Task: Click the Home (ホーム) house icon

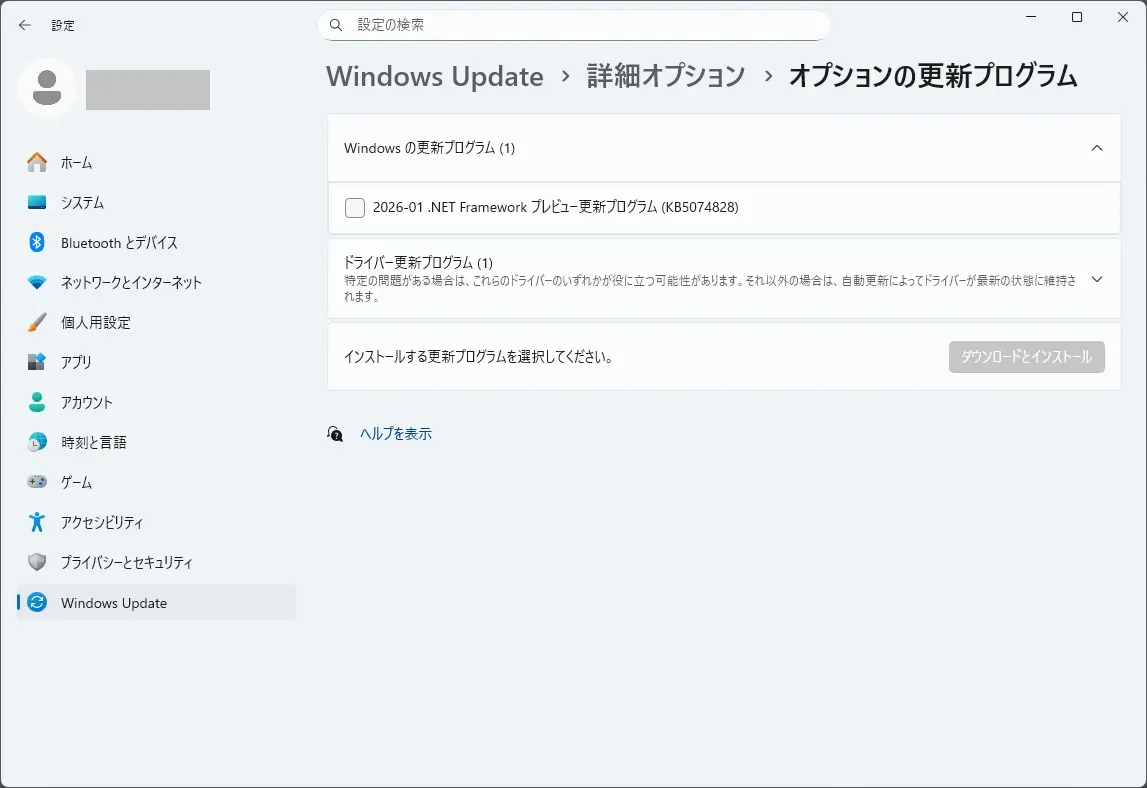Action: (x=37, y=162)
